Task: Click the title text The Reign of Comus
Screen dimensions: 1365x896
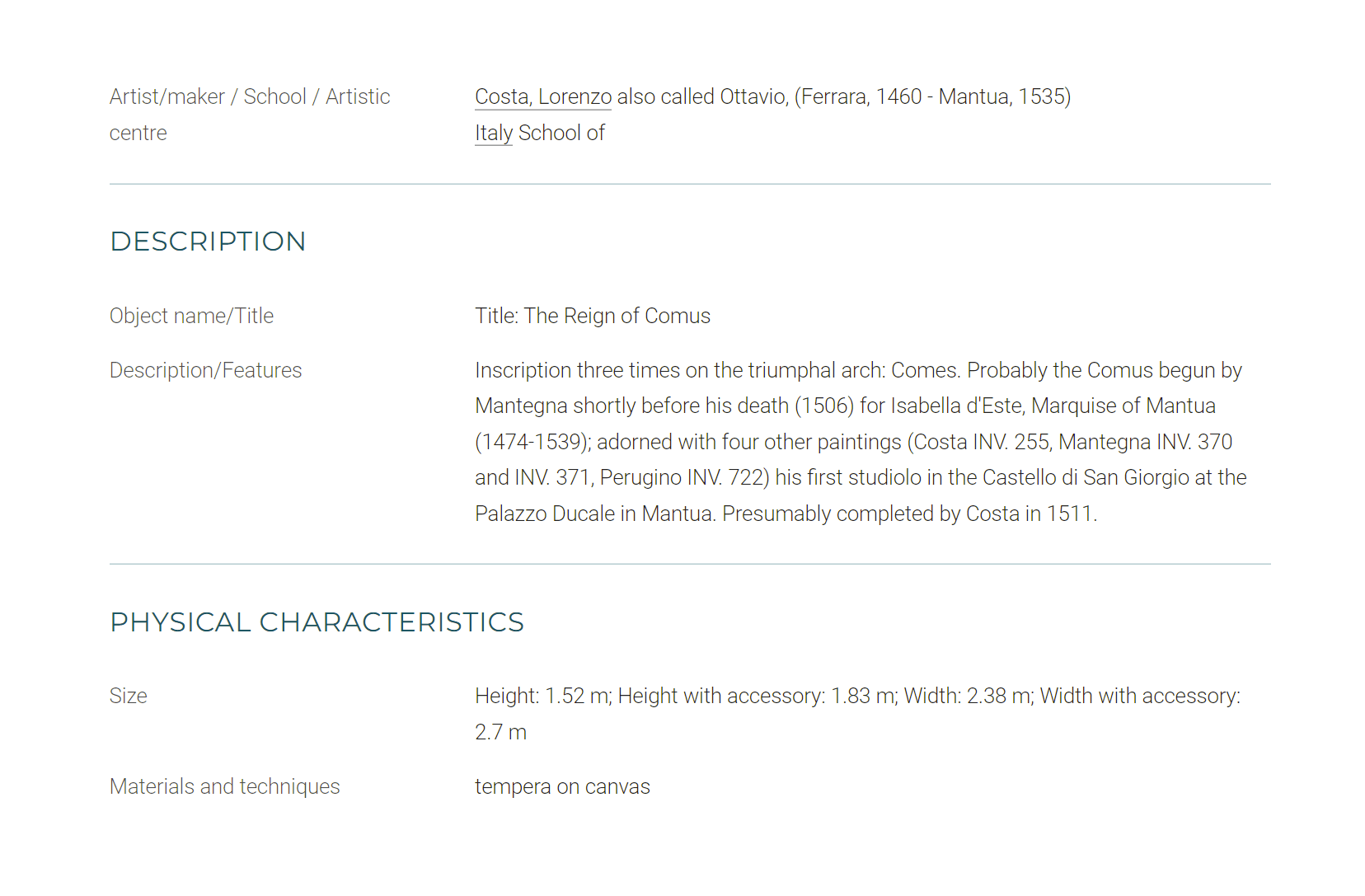Action: (x=617, y=317)
